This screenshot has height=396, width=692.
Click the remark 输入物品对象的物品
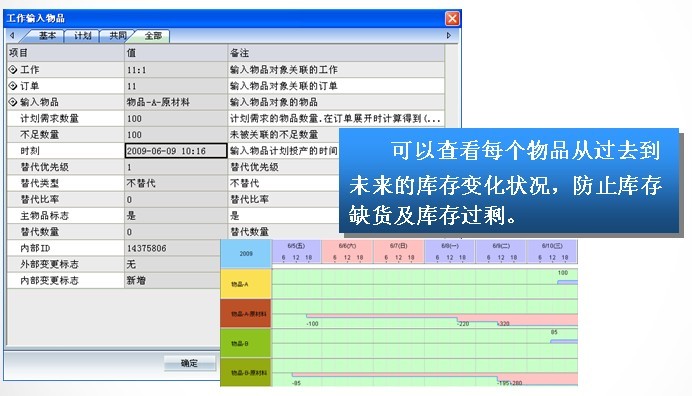coord(274,102)
